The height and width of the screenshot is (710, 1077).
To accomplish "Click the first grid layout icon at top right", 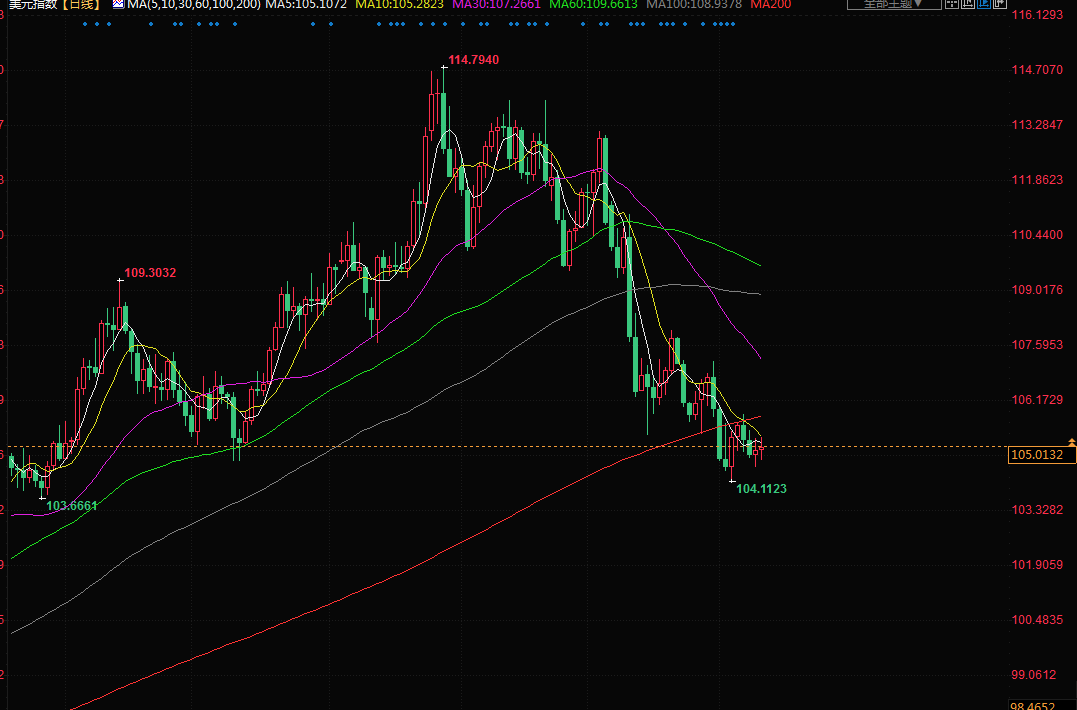I will 951,4.
